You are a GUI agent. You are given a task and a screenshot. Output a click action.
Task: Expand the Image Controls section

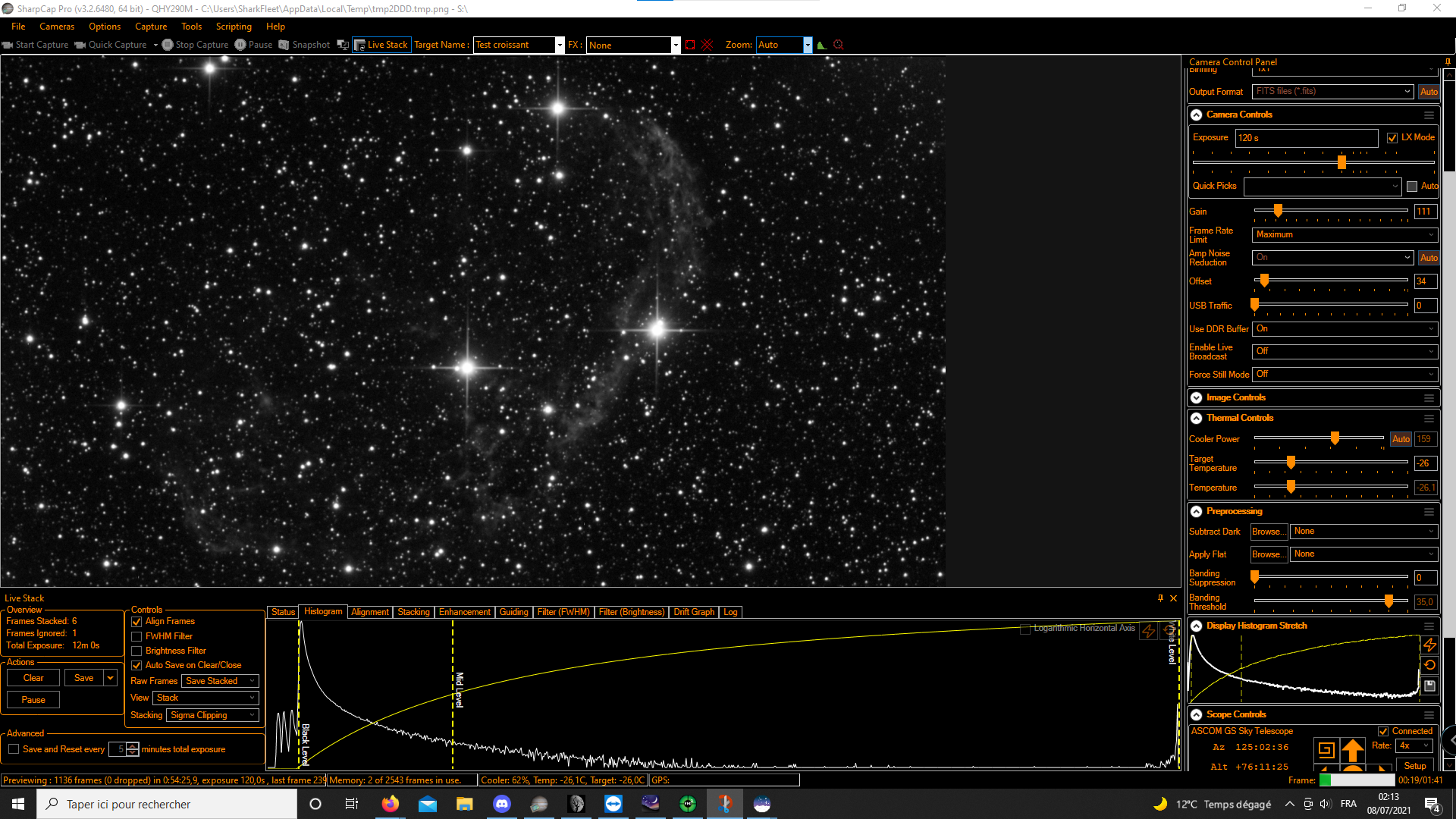(x=1197, y=398)
